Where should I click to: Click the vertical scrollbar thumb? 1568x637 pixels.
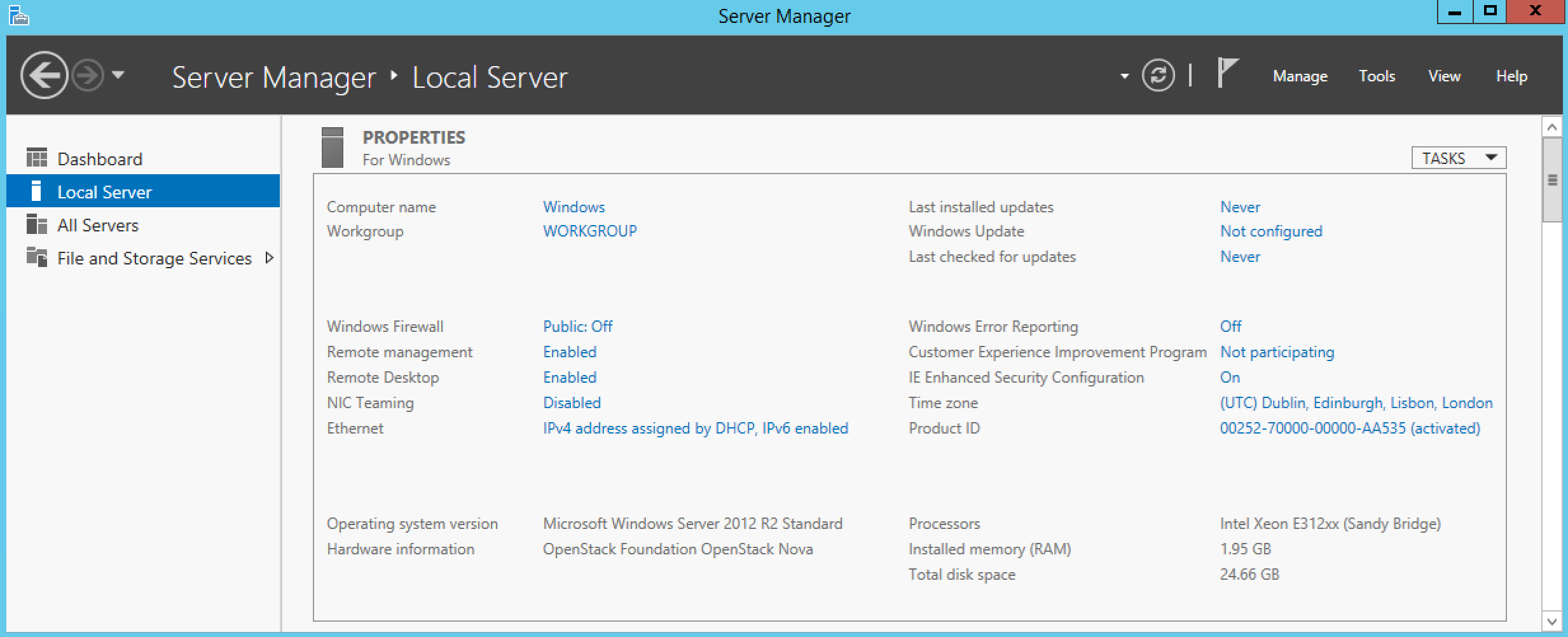pyautogui.click(x=1551, y=180)
